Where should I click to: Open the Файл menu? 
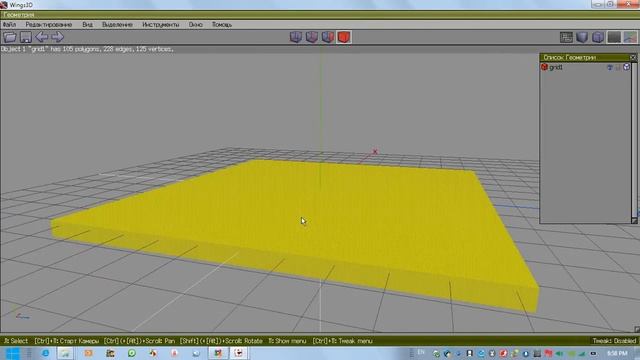(x=9, y=24)
